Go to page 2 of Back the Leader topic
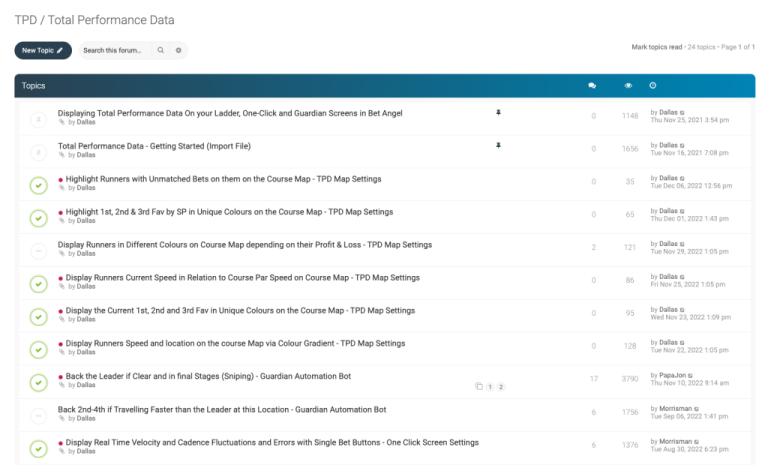This screenshot has width=768, height=465. point(501,387)
